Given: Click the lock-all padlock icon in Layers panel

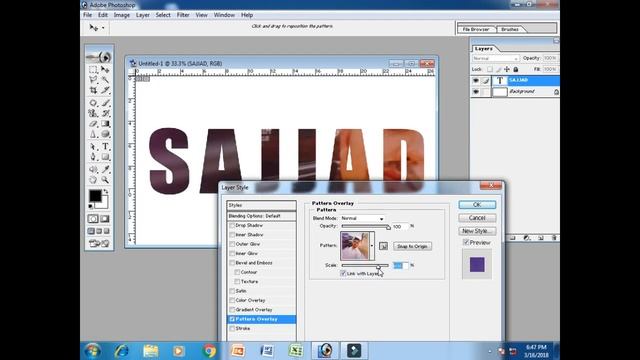Looking at the screenshot, I should click(516, 69).
